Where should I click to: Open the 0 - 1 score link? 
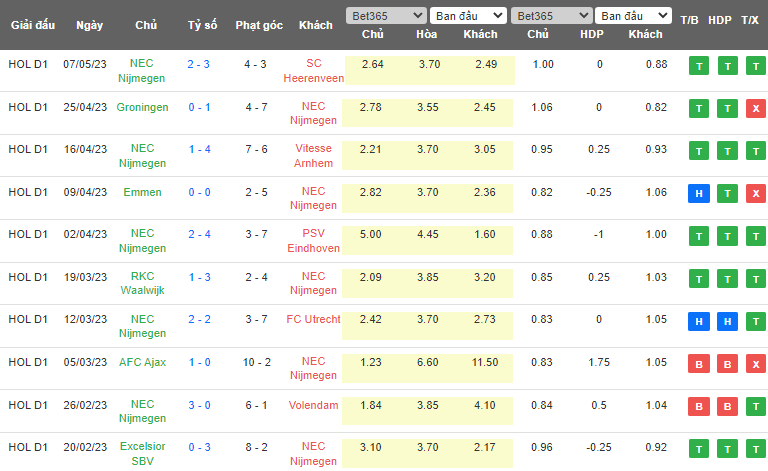(199, 107)
